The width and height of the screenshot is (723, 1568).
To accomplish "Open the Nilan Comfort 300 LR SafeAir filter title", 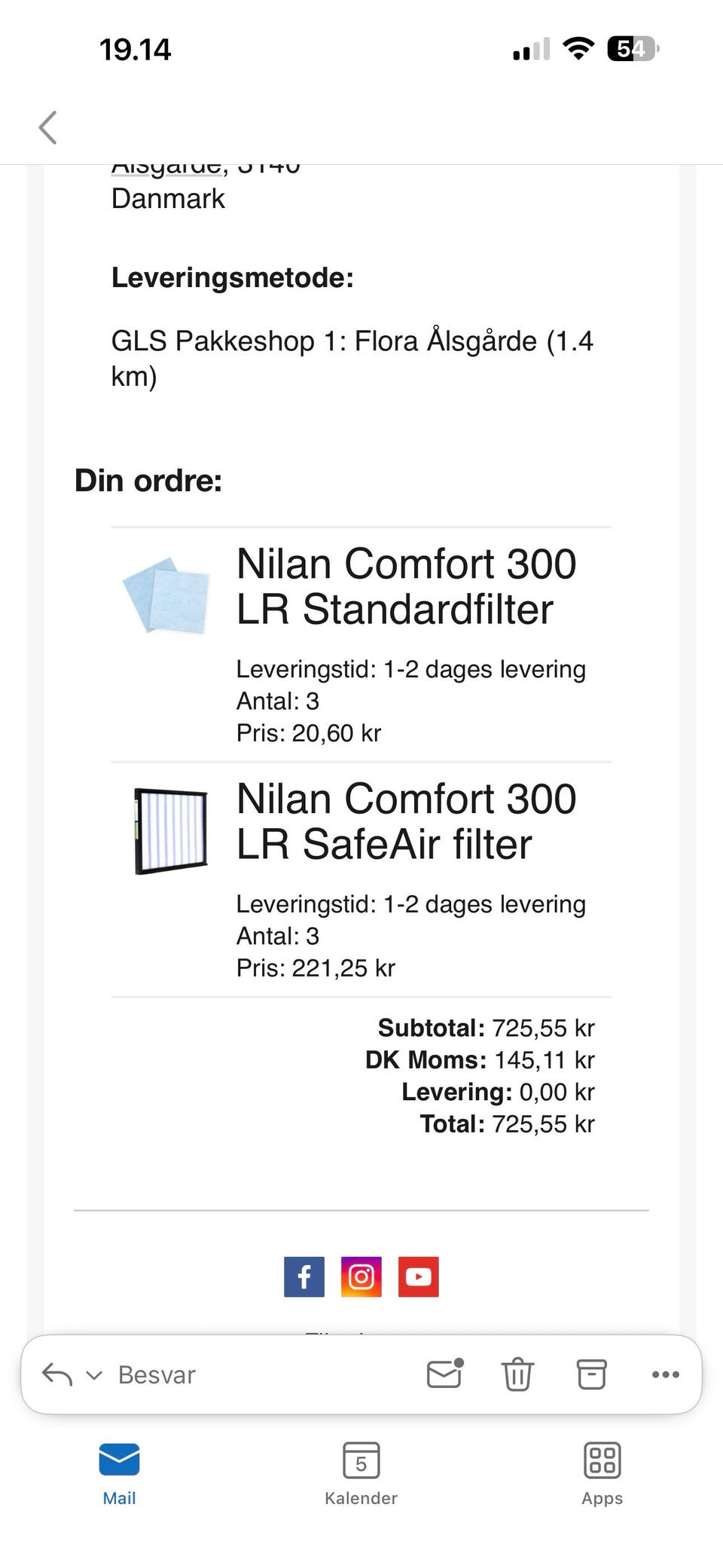I will pyautogui.click(x=406, y=821).
